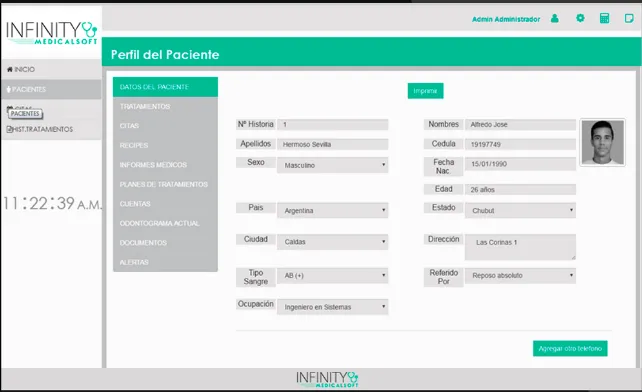
Task: Open the Estado dropdown showing Chubut
Action: (x=520, y=210)
